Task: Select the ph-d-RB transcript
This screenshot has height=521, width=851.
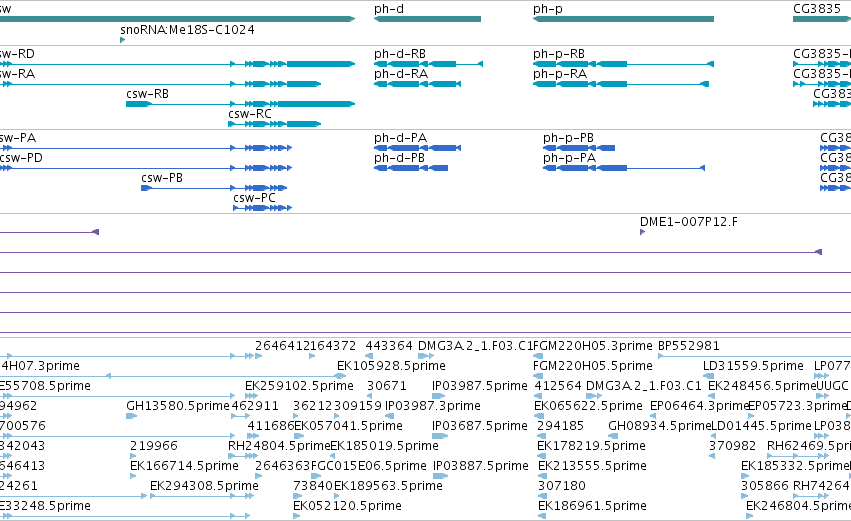Action: pos(399,54)
